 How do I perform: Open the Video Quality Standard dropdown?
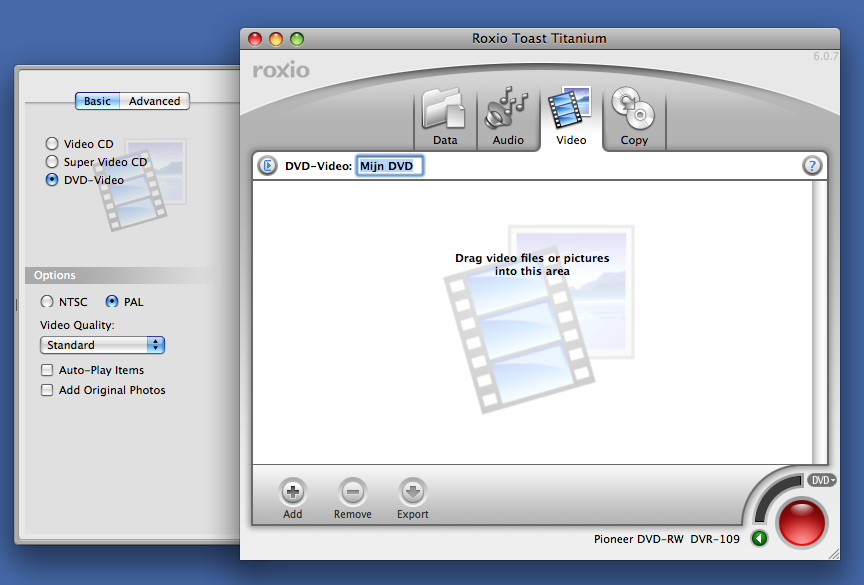(x=102, y=345)
